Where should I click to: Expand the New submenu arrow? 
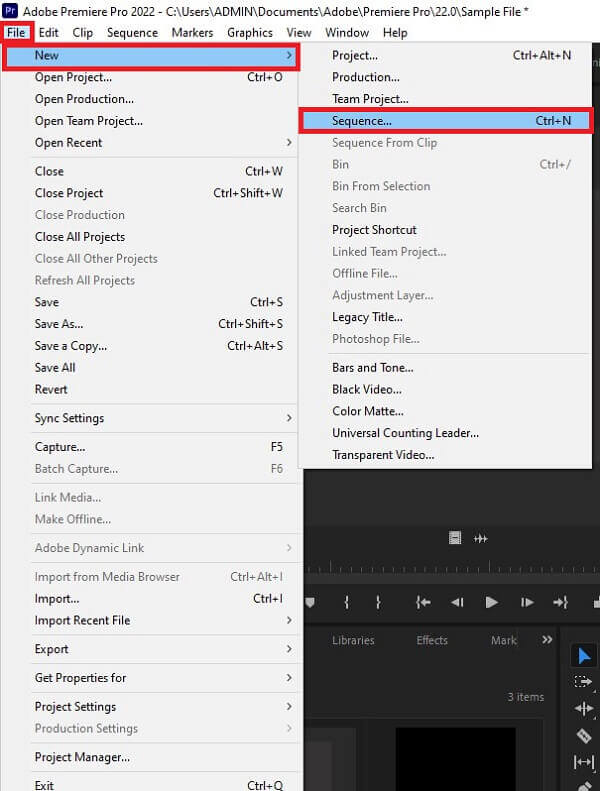click(x=289, y=55)
